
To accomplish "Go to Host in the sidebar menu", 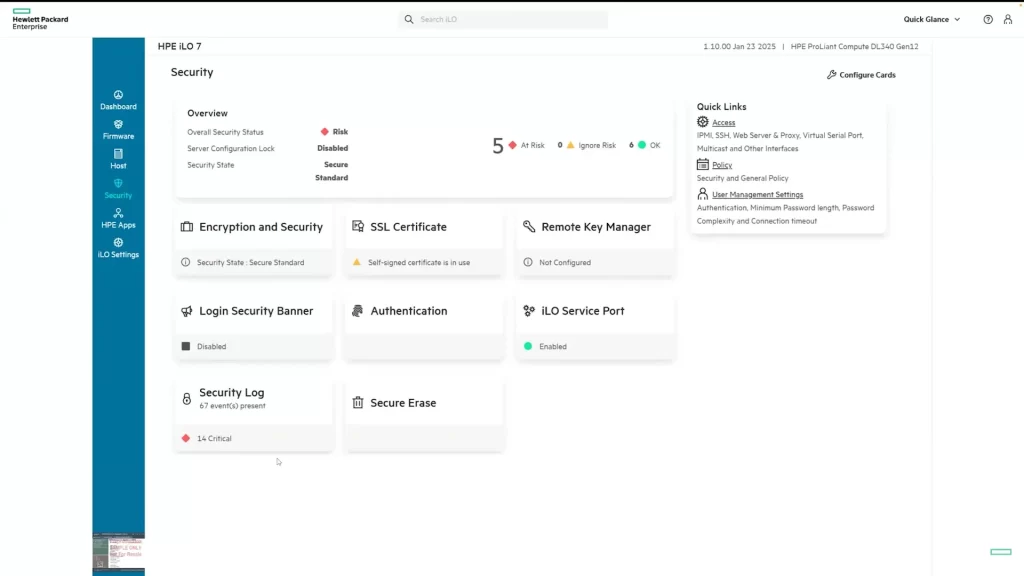I will point(118,160).
